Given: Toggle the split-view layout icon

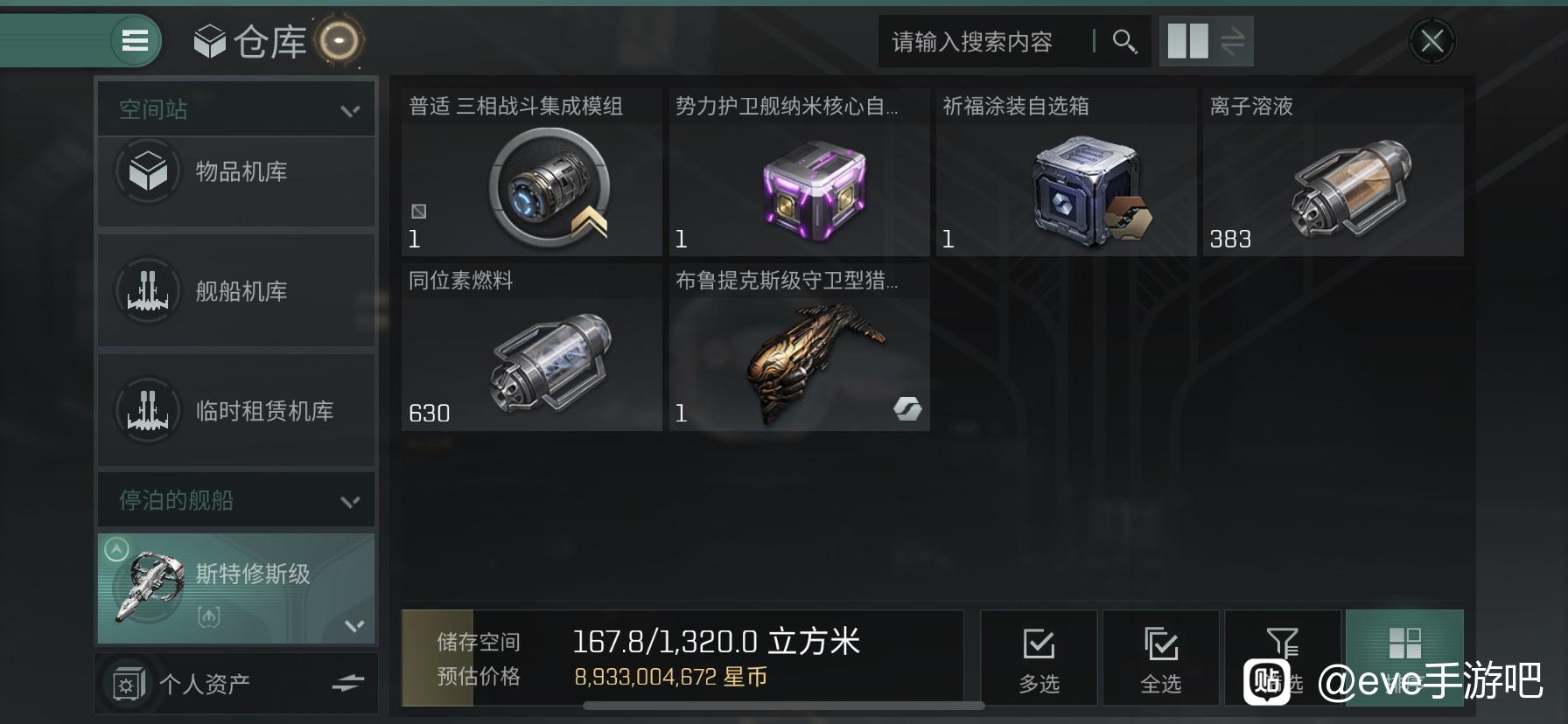Looking at the screenshot, I should (x=1187, y=41).
